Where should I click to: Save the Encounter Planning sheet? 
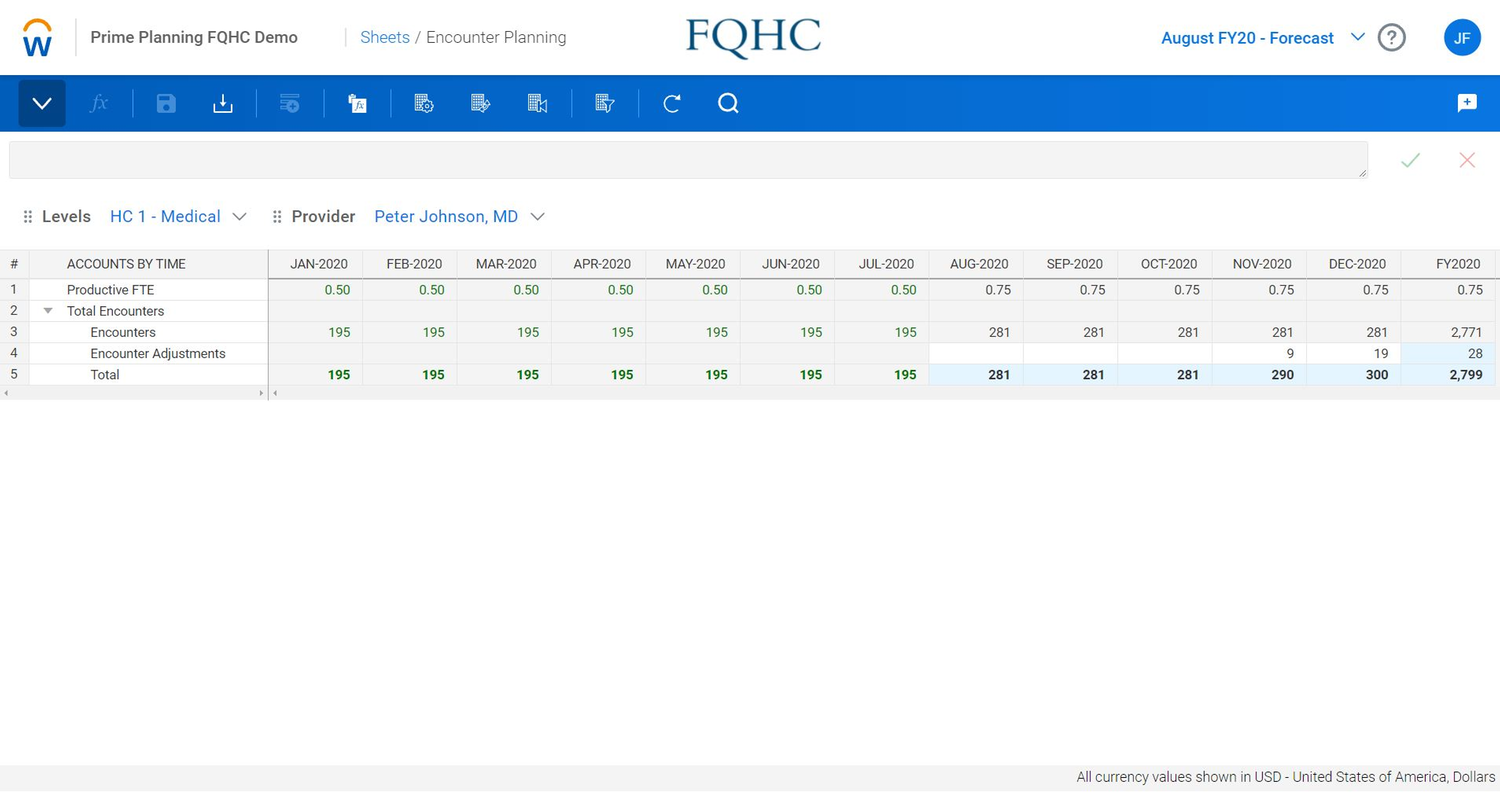point(165,103)
